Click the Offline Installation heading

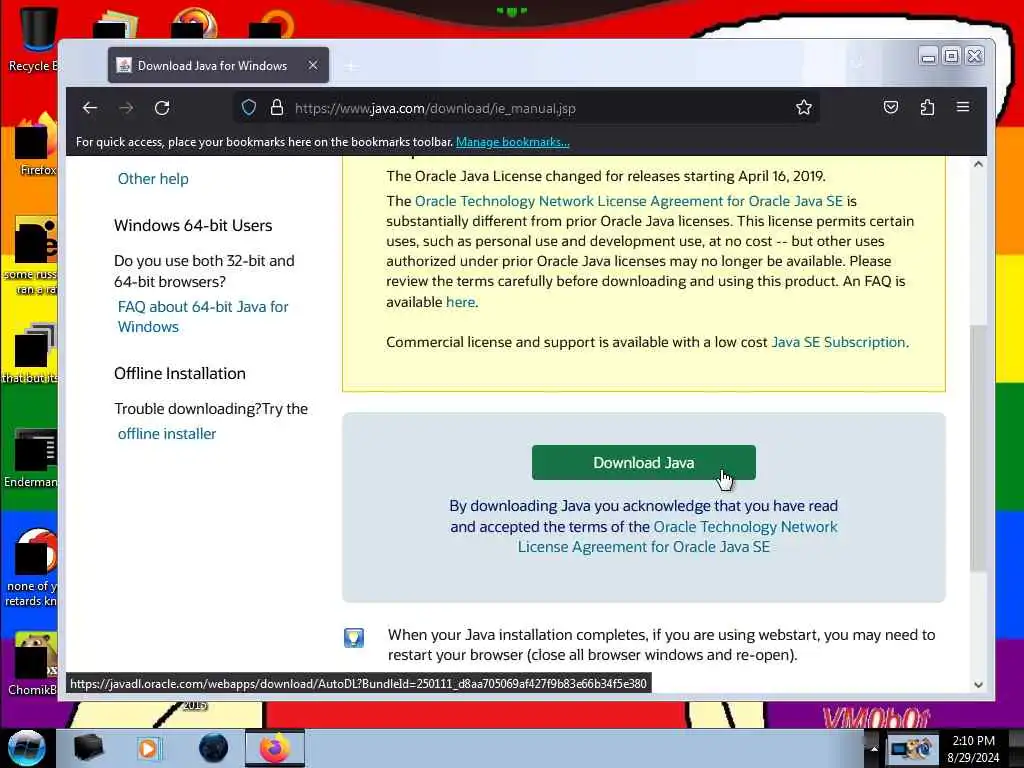point(180,374)
